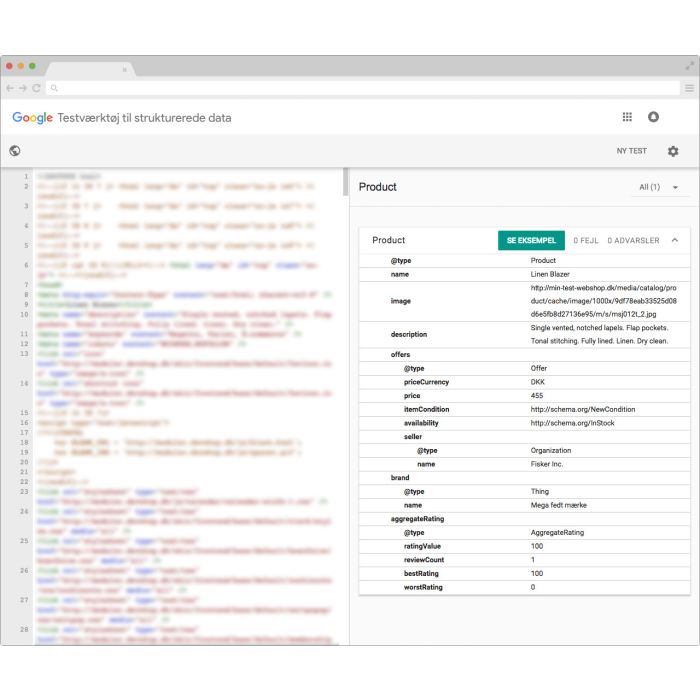Click the AggregateRating type value

coord(557,533)
